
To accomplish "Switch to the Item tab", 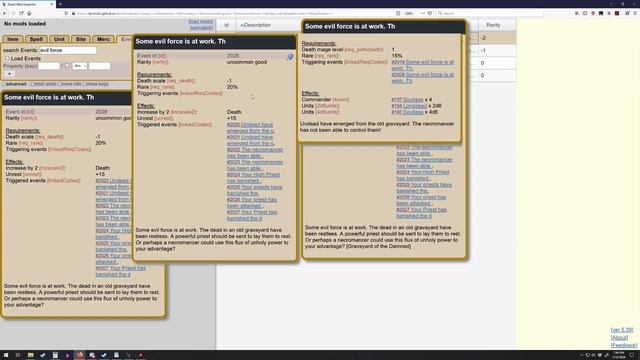I will coord(13,39).
